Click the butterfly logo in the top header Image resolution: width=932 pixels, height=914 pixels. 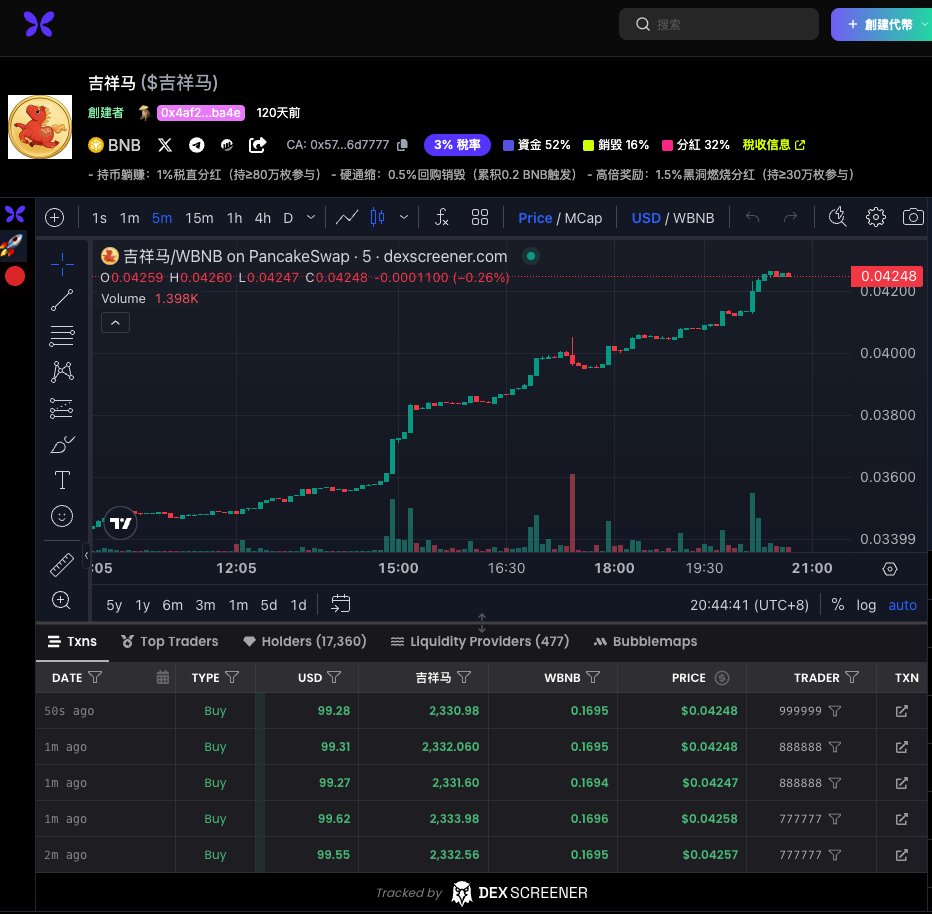pyautogui.click(x=39, y=24)
